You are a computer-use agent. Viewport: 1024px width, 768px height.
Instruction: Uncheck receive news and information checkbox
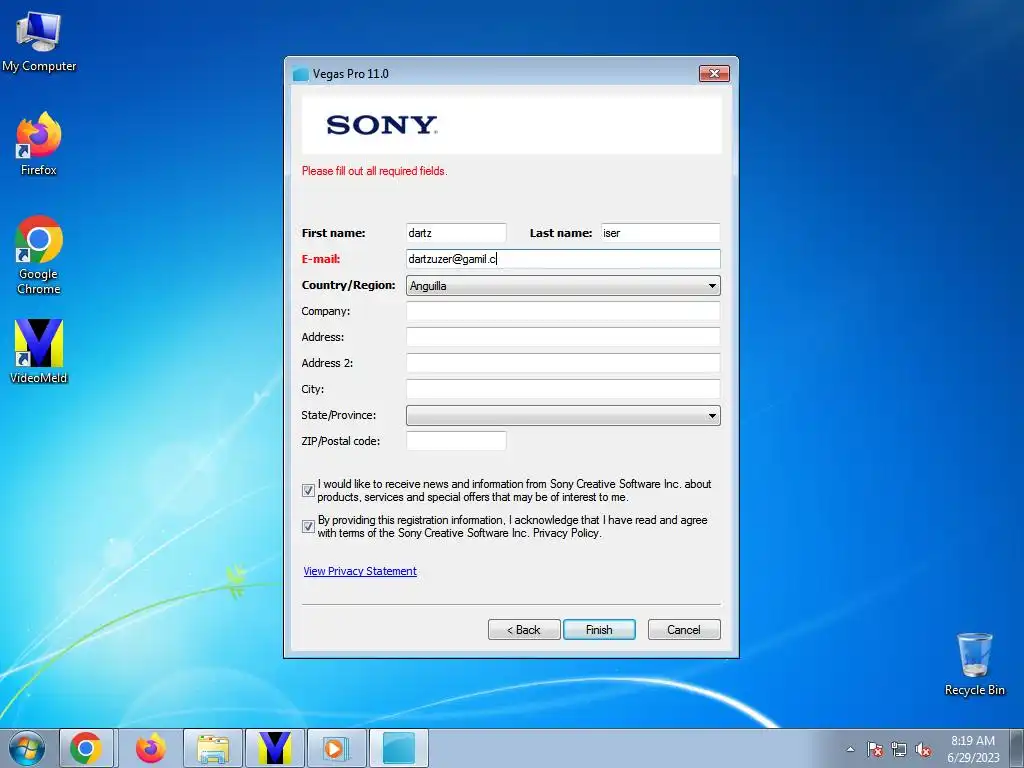(x=308, y=490)
